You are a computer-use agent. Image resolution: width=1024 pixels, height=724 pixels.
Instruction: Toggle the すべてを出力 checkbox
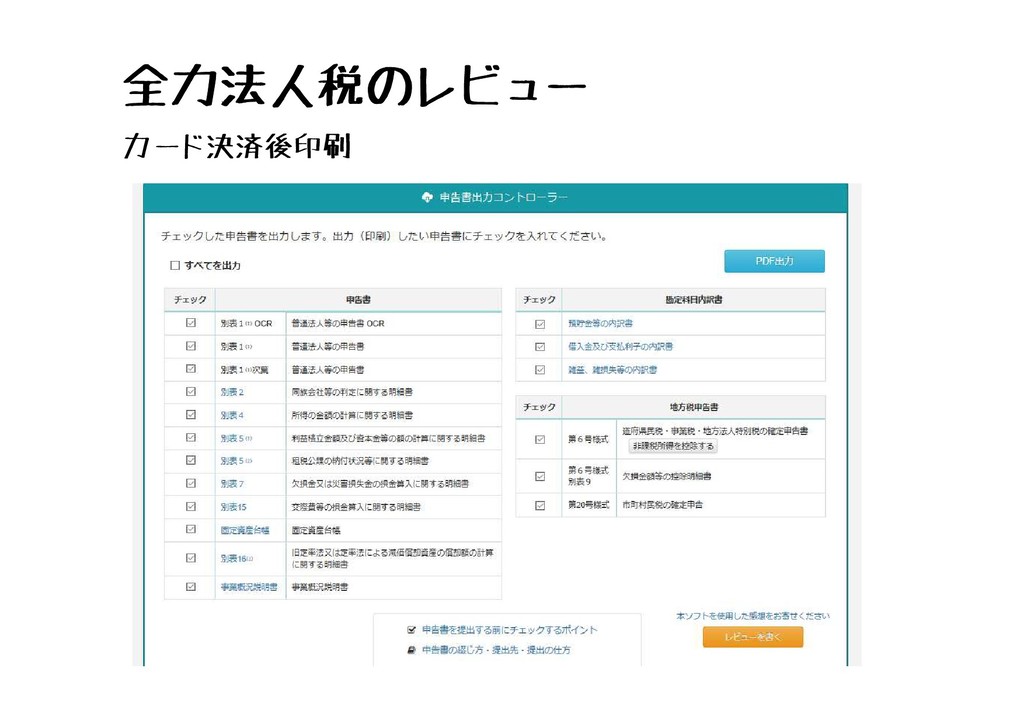(174, 265)
